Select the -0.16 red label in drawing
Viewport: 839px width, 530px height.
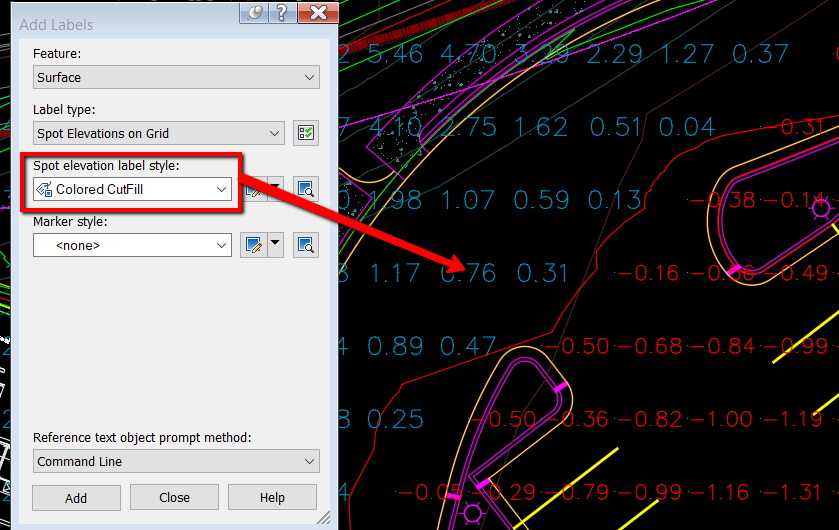(649, 273)
